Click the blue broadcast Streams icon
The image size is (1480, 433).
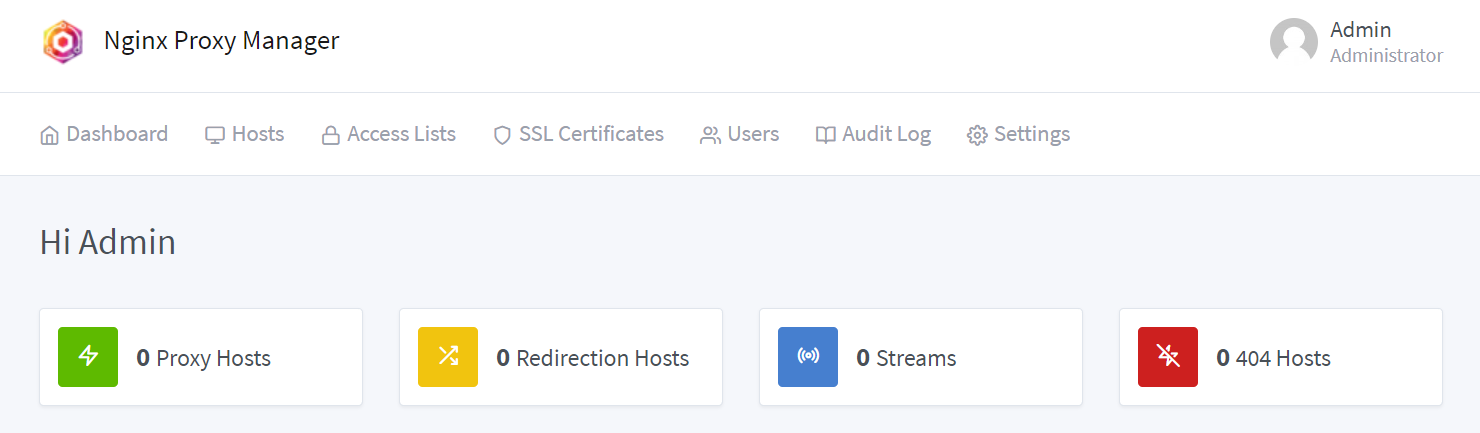pos(808,357)
